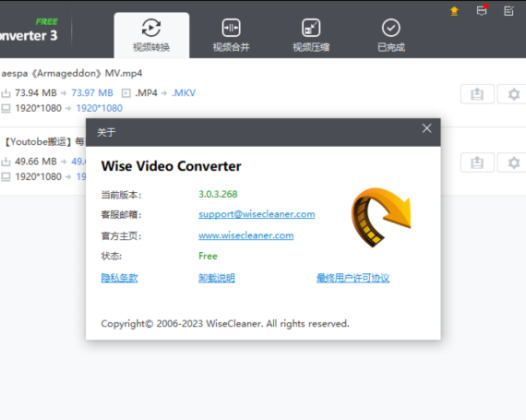The image size is (526, 420).
Task: Click the support@wisecleaner.com email link
Action: click(257, 214)
